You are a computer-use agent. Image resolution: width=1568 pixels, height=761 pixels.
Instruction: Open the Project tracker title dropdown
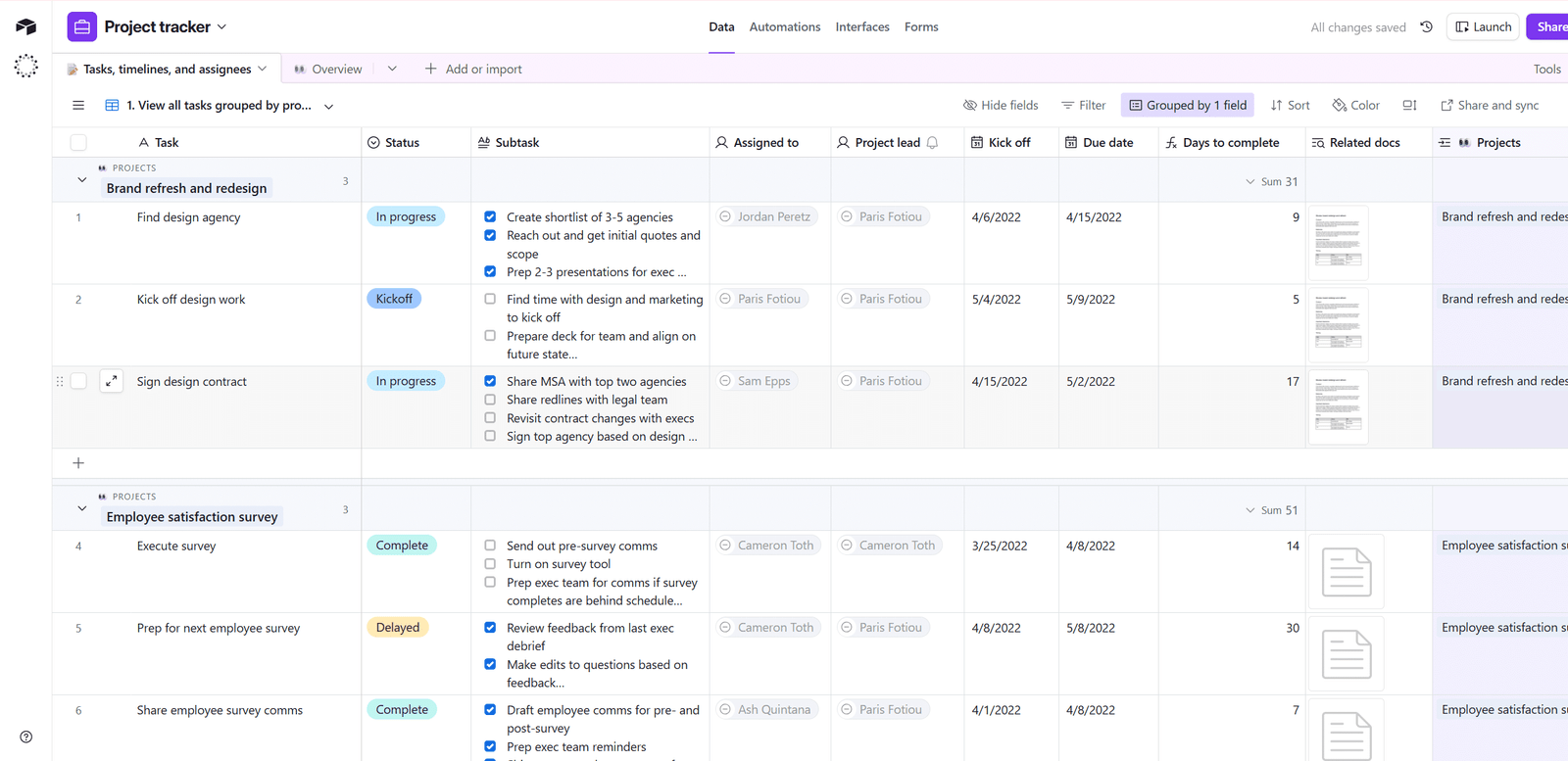pyautogui.click(x=221, y=27)
